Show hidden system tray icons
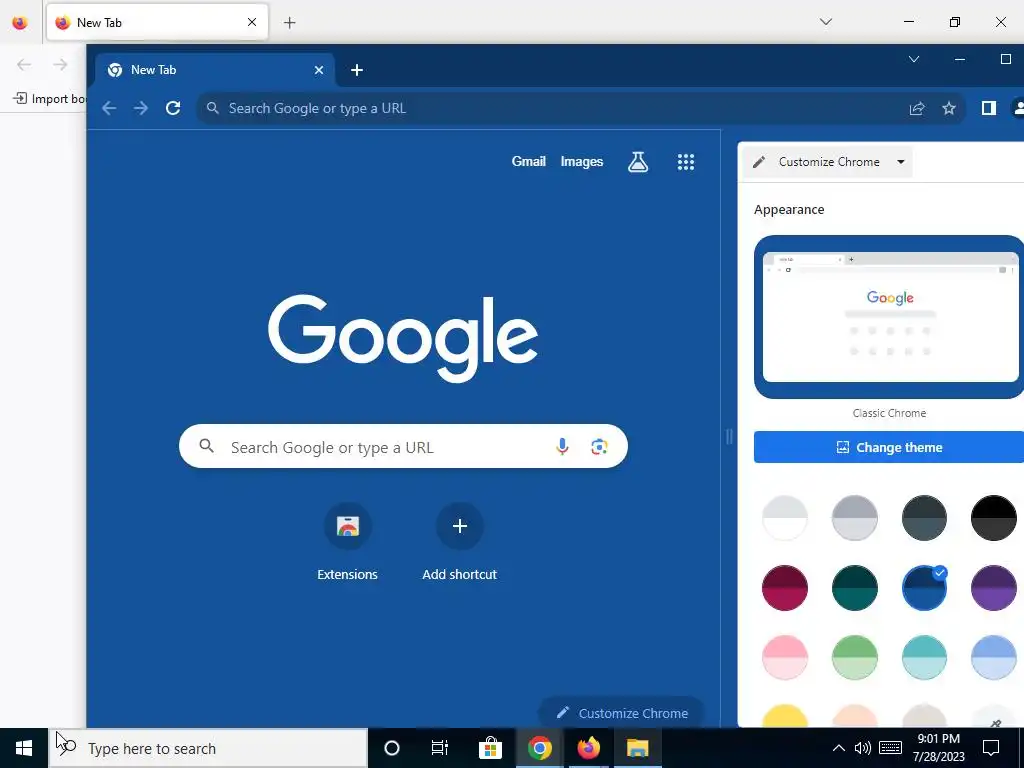This screenshot has height=768, width=1024. click(x=839, y=748)
